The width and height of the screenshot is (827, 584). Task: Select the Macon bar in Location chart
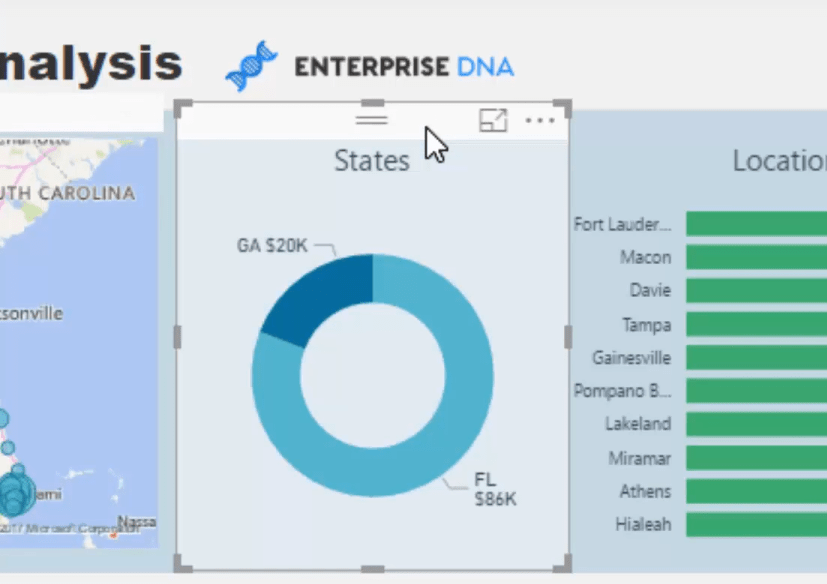tap(755, 258)
